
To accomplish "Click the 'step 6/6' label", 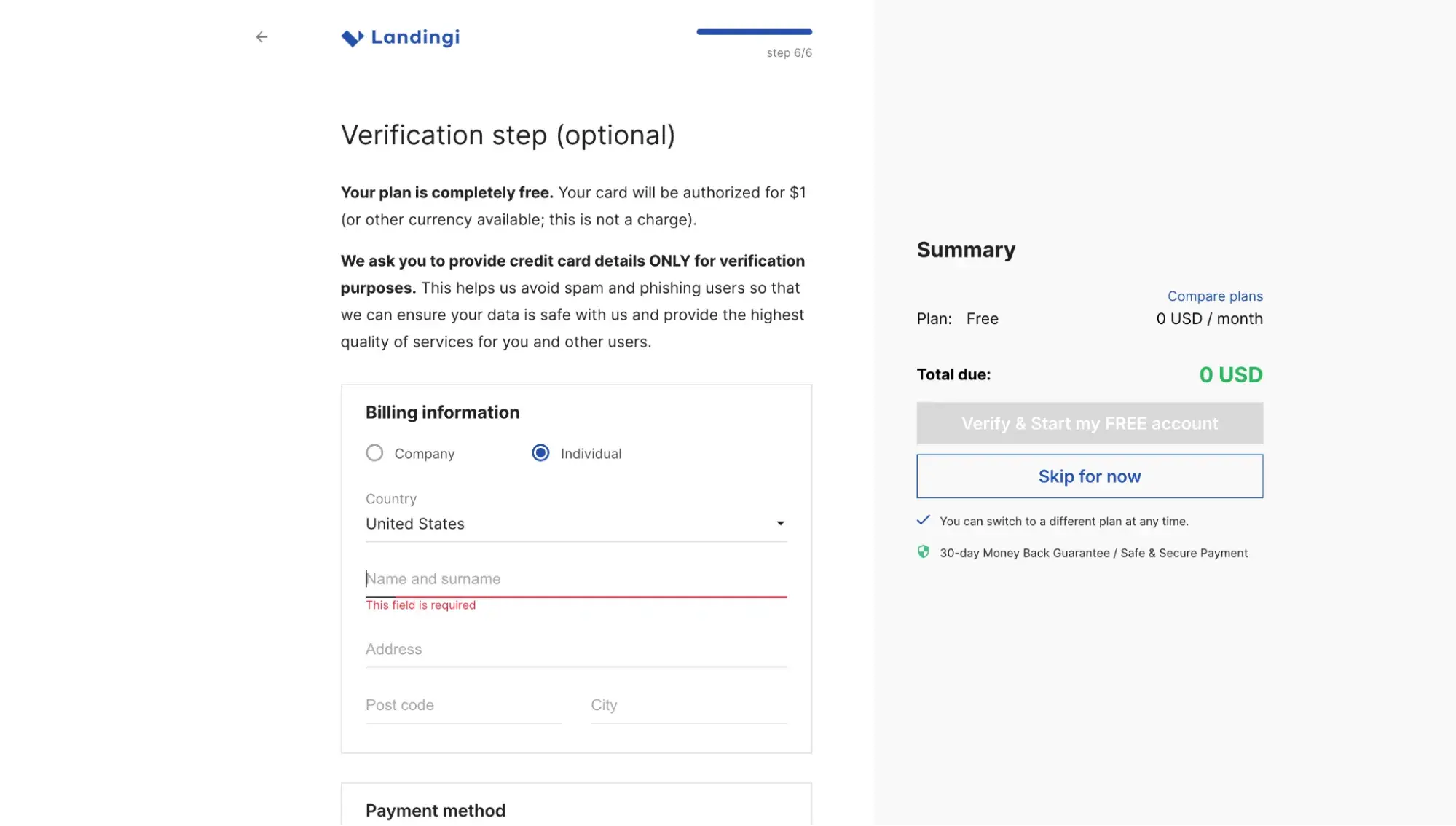I will (x=789, y=53).
